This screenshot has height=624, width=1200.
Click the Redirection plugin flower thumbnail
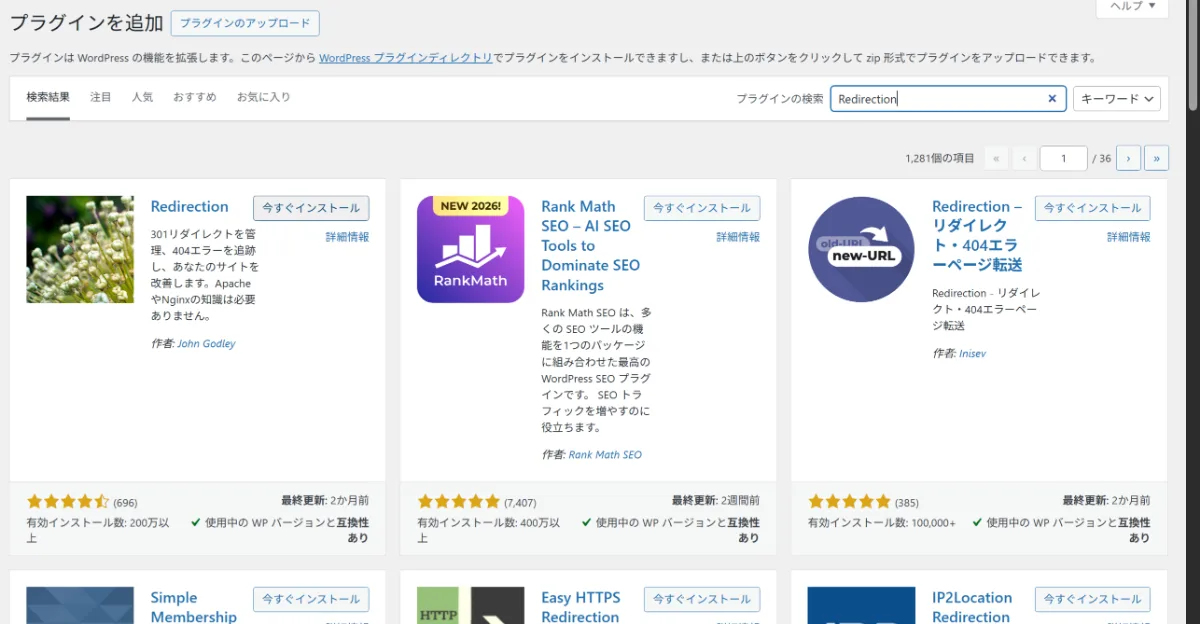[x=80, y=249]
